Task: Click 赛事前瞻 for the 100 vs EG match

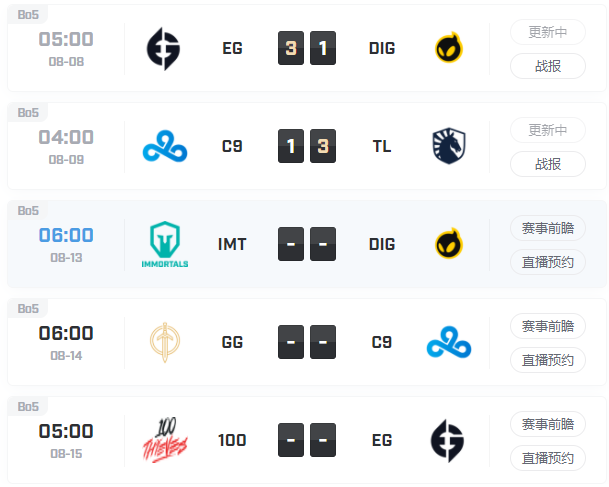Action: (548, 424)
